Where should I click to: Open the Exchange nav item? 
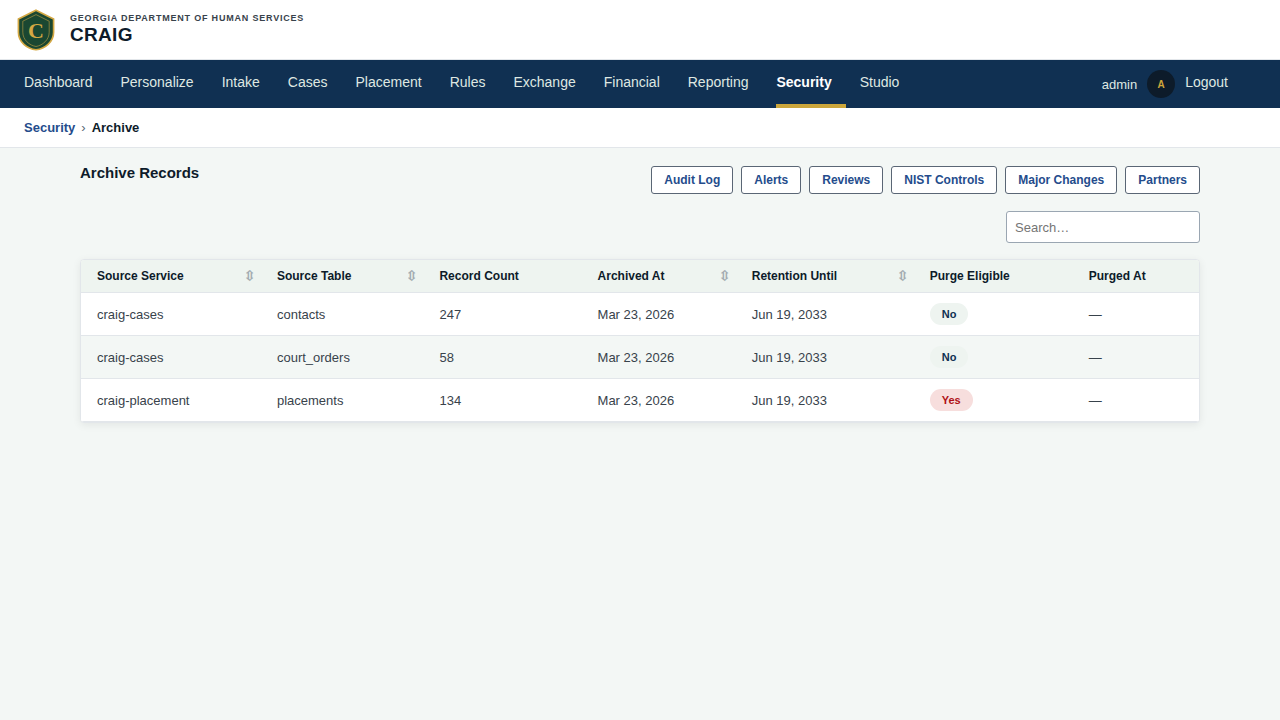click(x=545, y=82)
